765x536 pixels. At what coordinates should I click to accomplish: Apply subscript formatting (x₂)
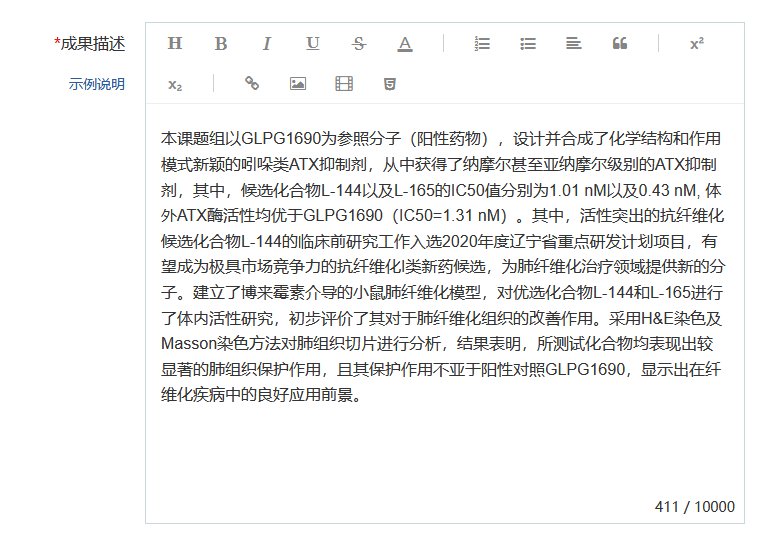(x=175, y=84)
